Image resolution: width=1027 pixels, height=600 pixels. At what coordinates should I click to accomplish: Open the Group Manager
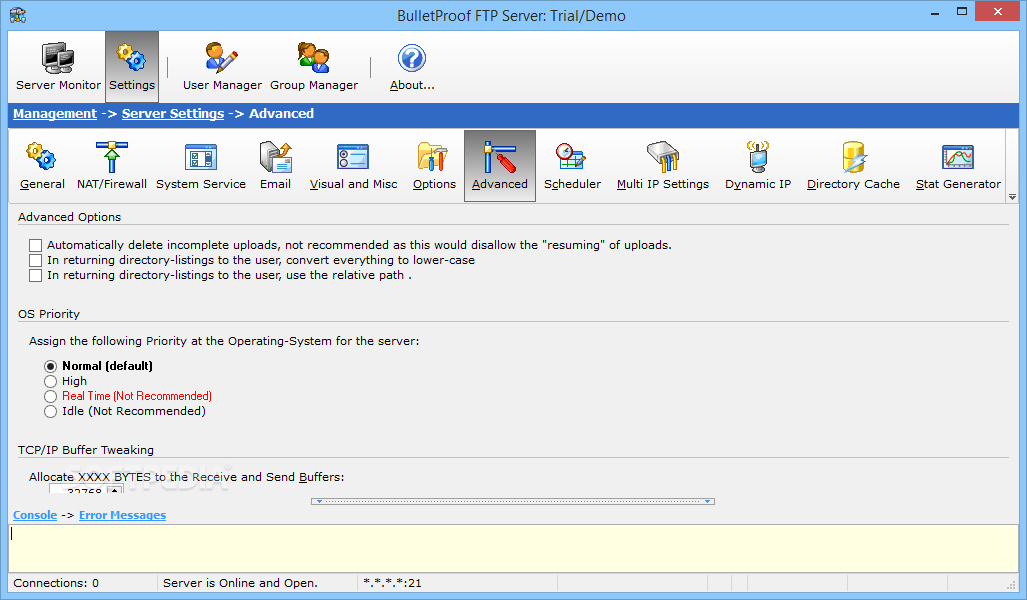[314, 66]
